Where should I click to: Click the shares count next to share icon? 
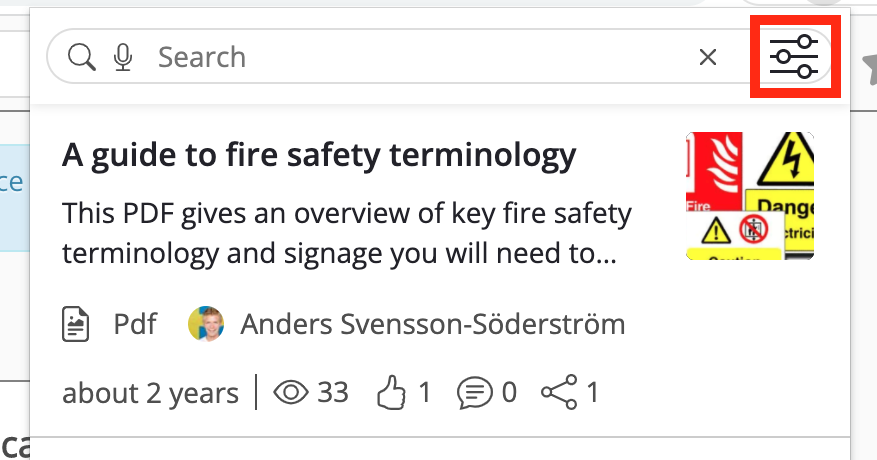(593, 392)
